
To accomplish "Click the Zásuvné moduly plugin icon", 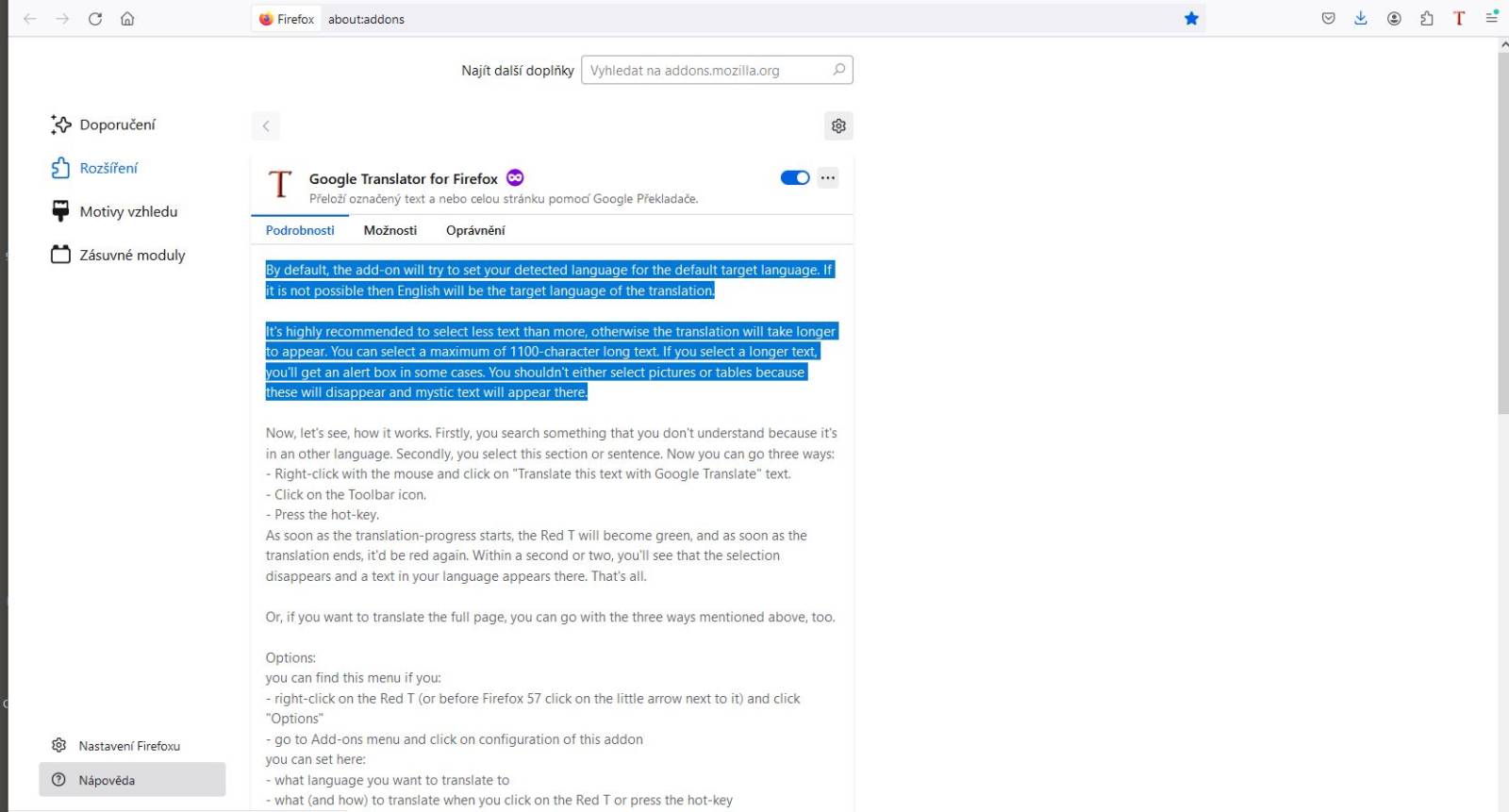I will [x=60, y=255].
